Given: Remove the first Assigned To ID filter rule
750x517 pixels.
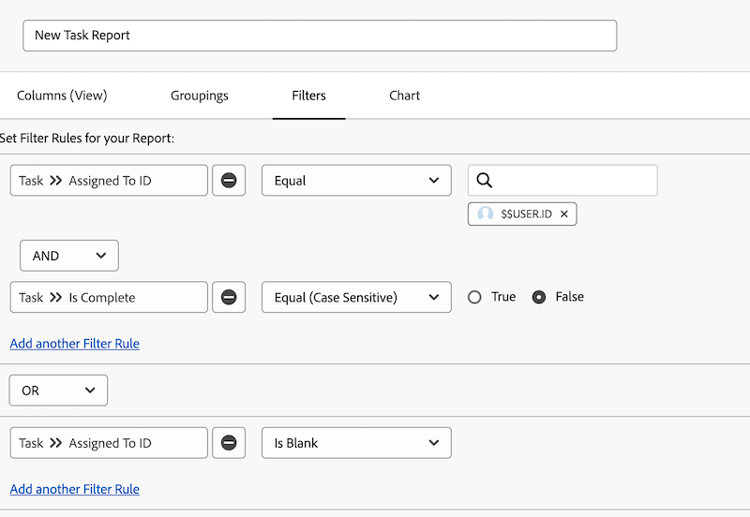Looking at the screenshot, I should pyautogui.click(x=229, y=181).
